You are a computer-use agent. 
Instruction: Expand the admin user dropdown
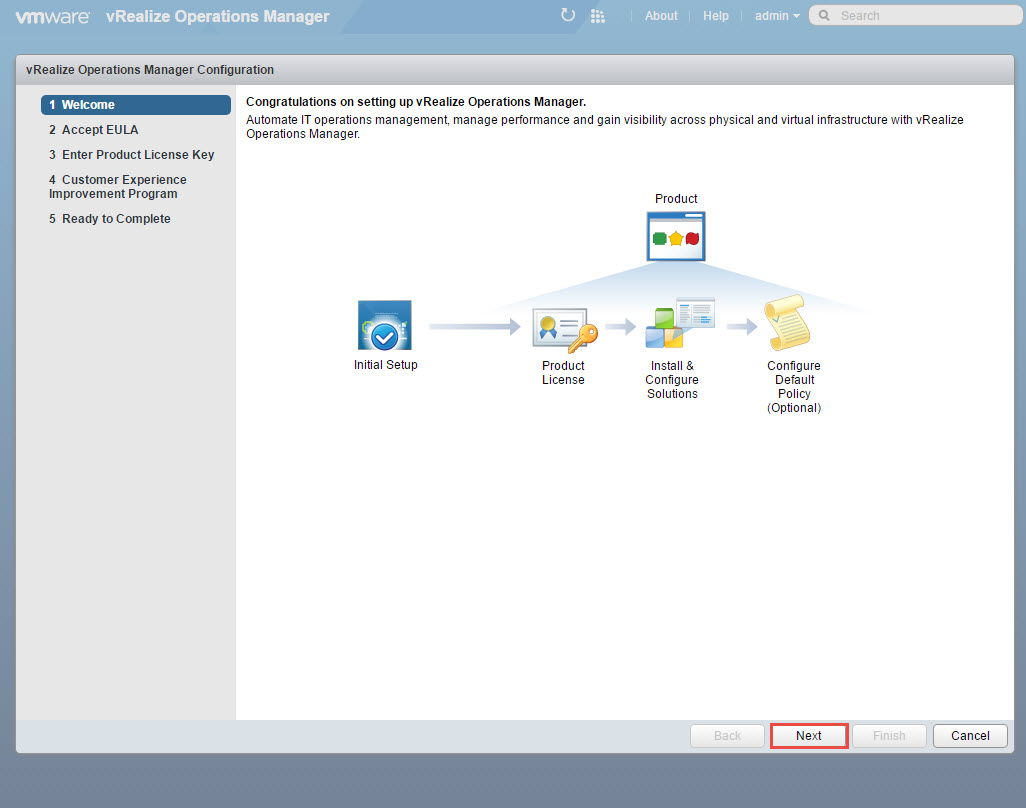[777, 16]
